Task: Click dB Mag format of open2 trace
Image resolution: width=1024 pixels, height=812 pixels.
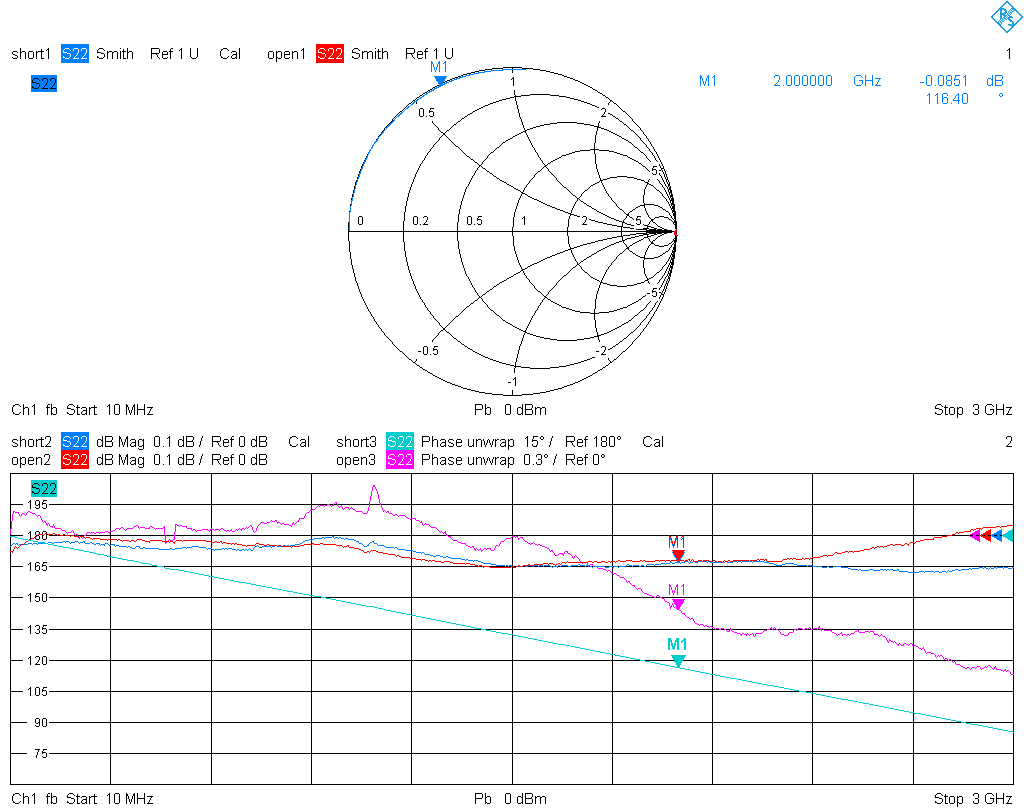Action: pos(120,460)
